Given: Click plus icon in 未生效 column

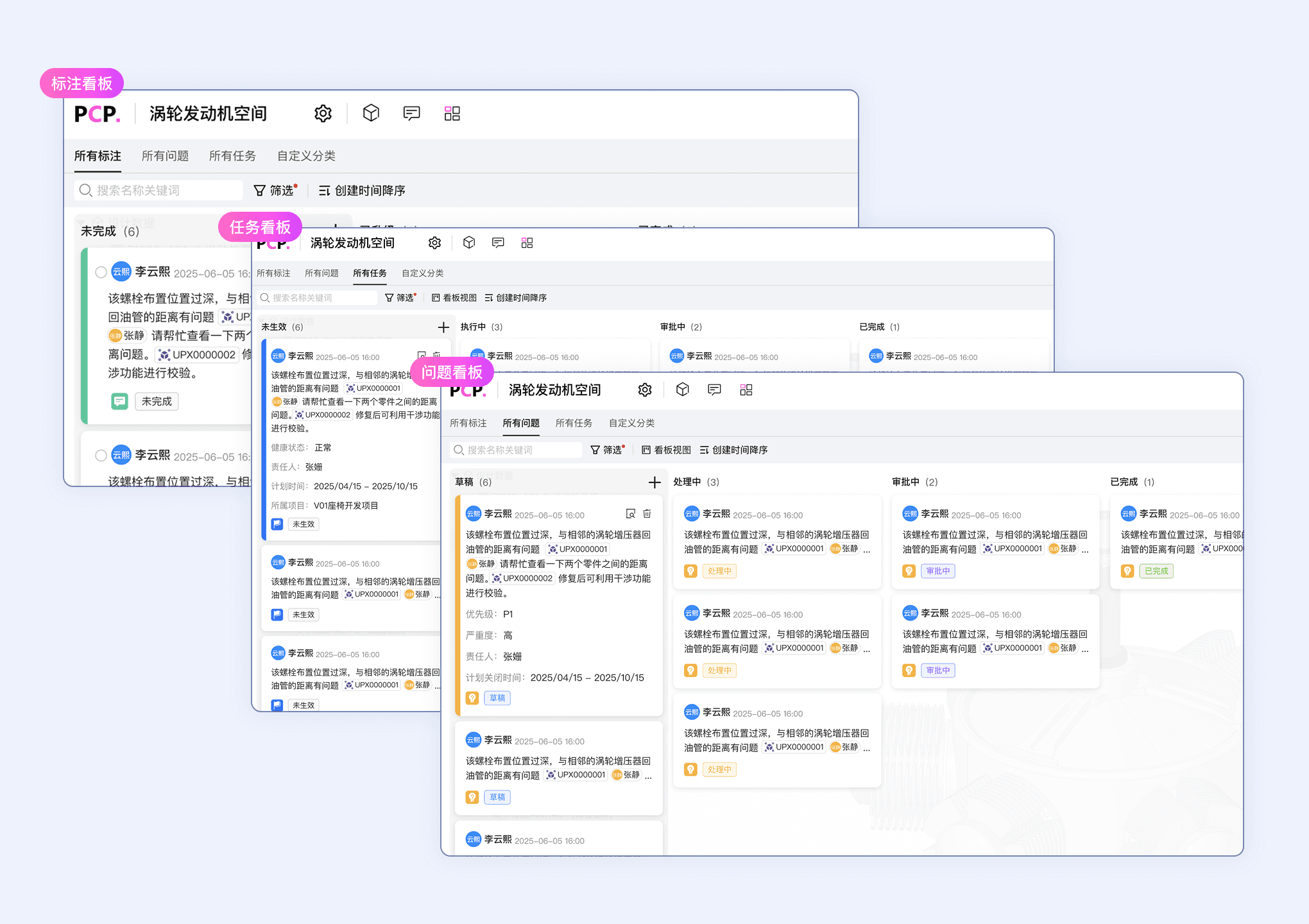Looking at the screenshot, I should 443,327.
